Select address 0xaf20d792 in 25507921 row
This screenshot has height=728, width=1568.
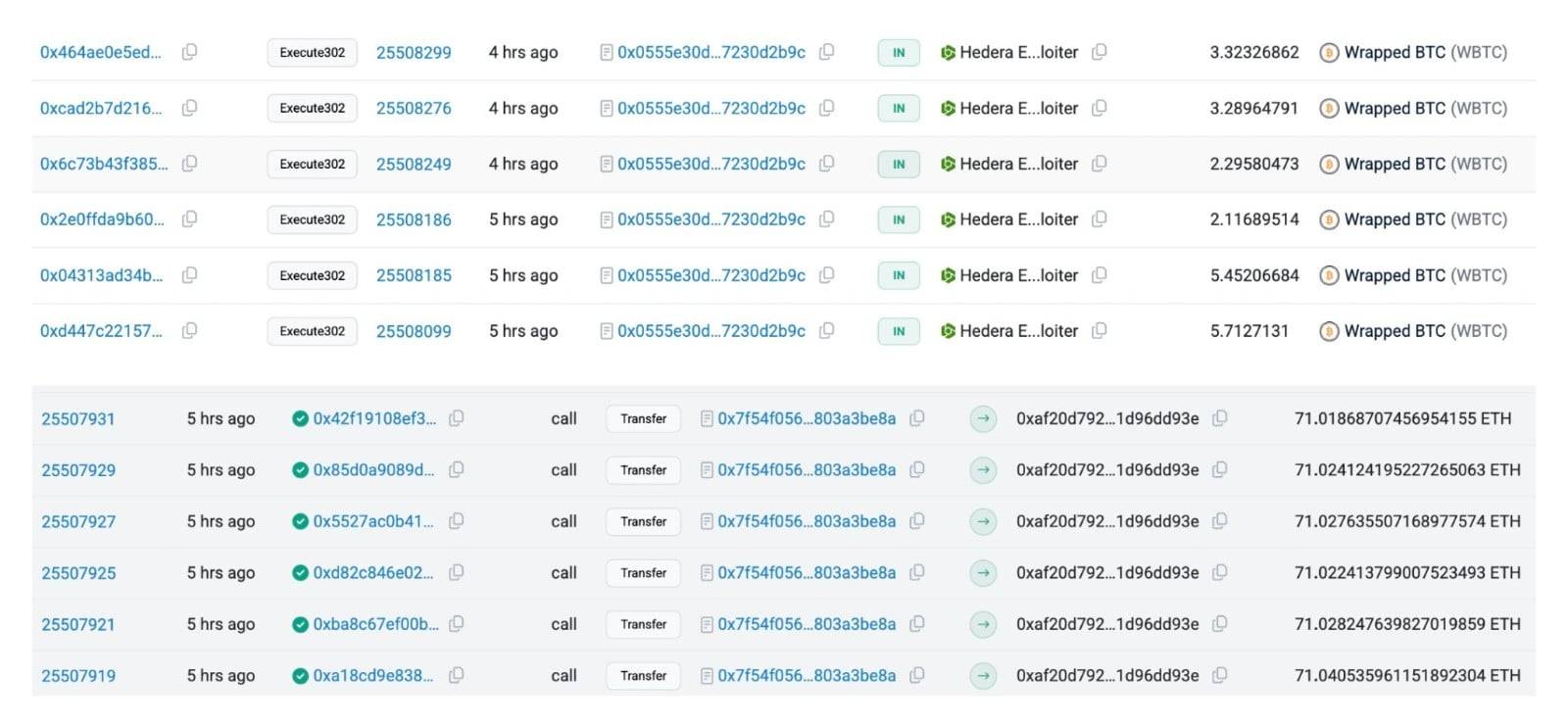pos(1107,624)
